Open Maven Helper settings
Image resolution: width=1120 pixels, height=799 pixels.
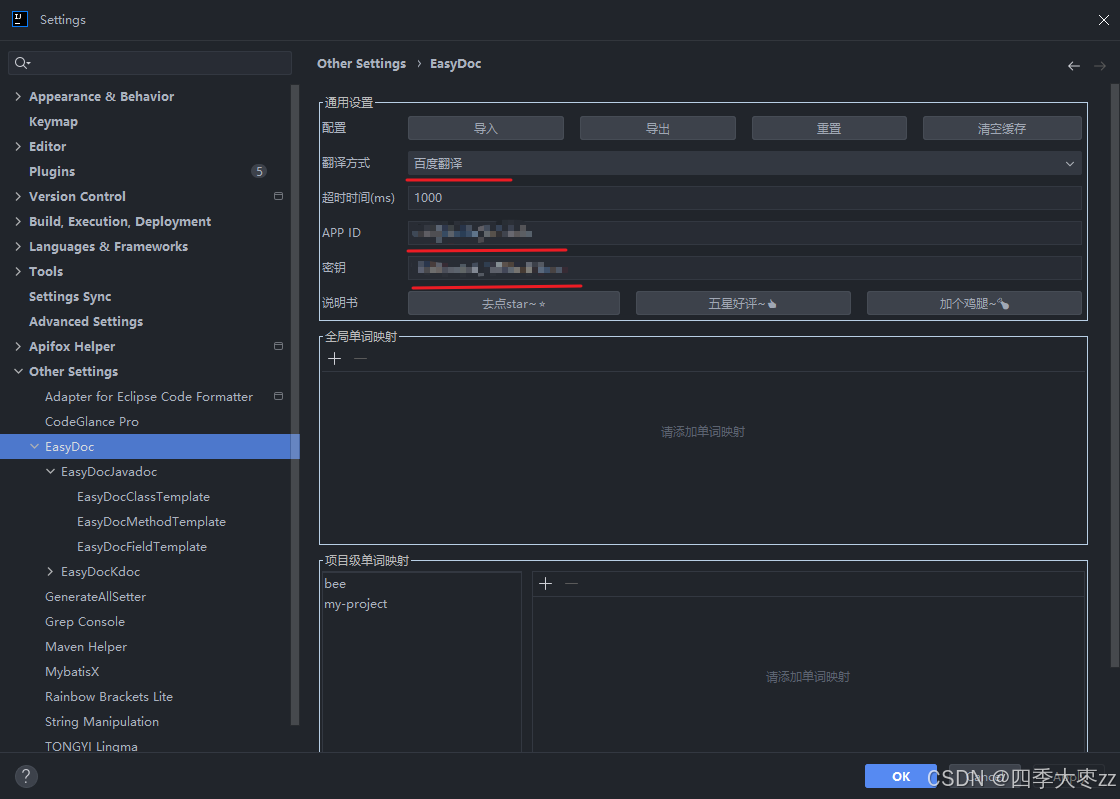click(86, 646)
